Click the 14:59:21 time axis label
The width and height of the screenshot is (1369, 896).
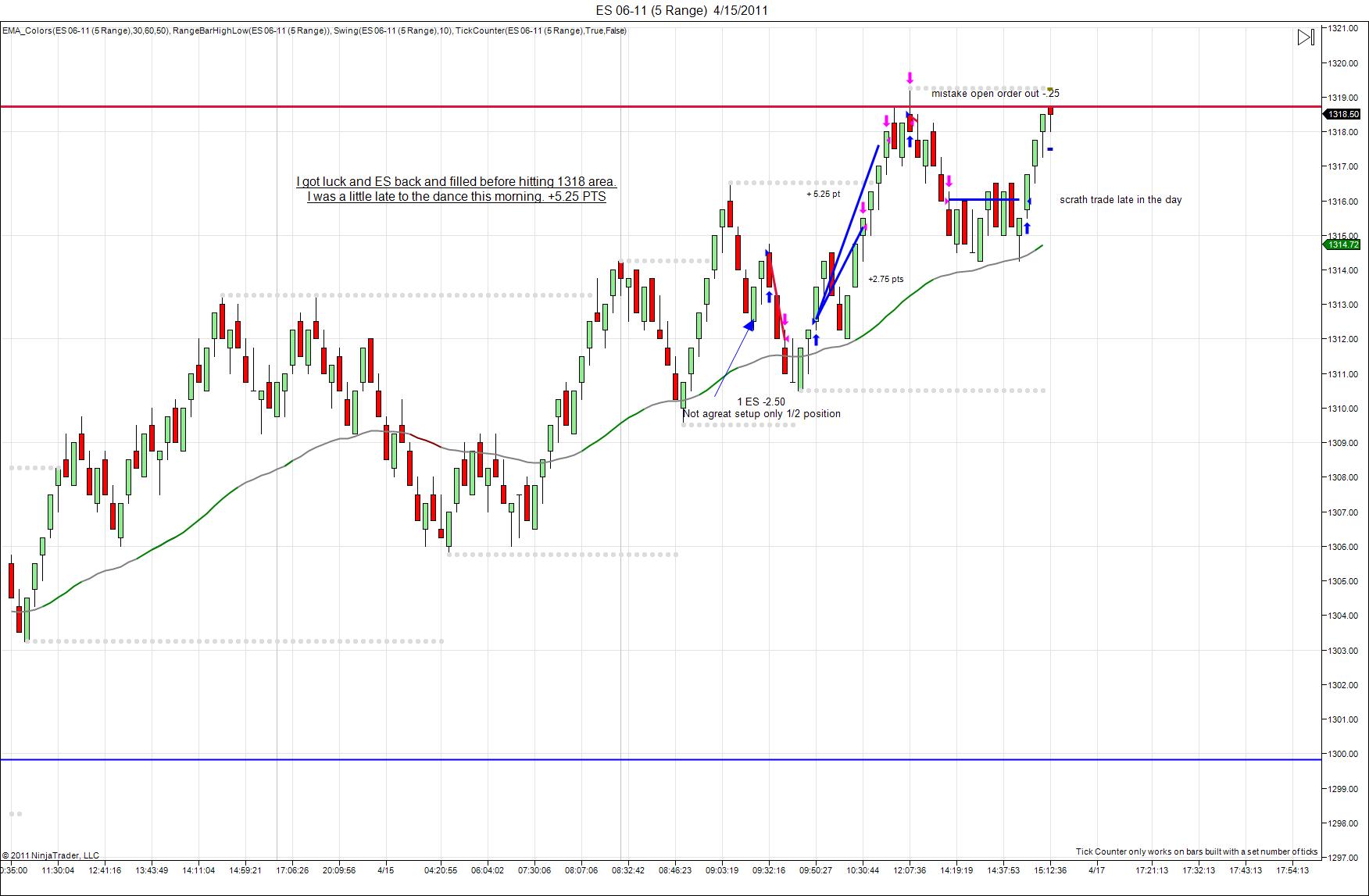point(245,869)
